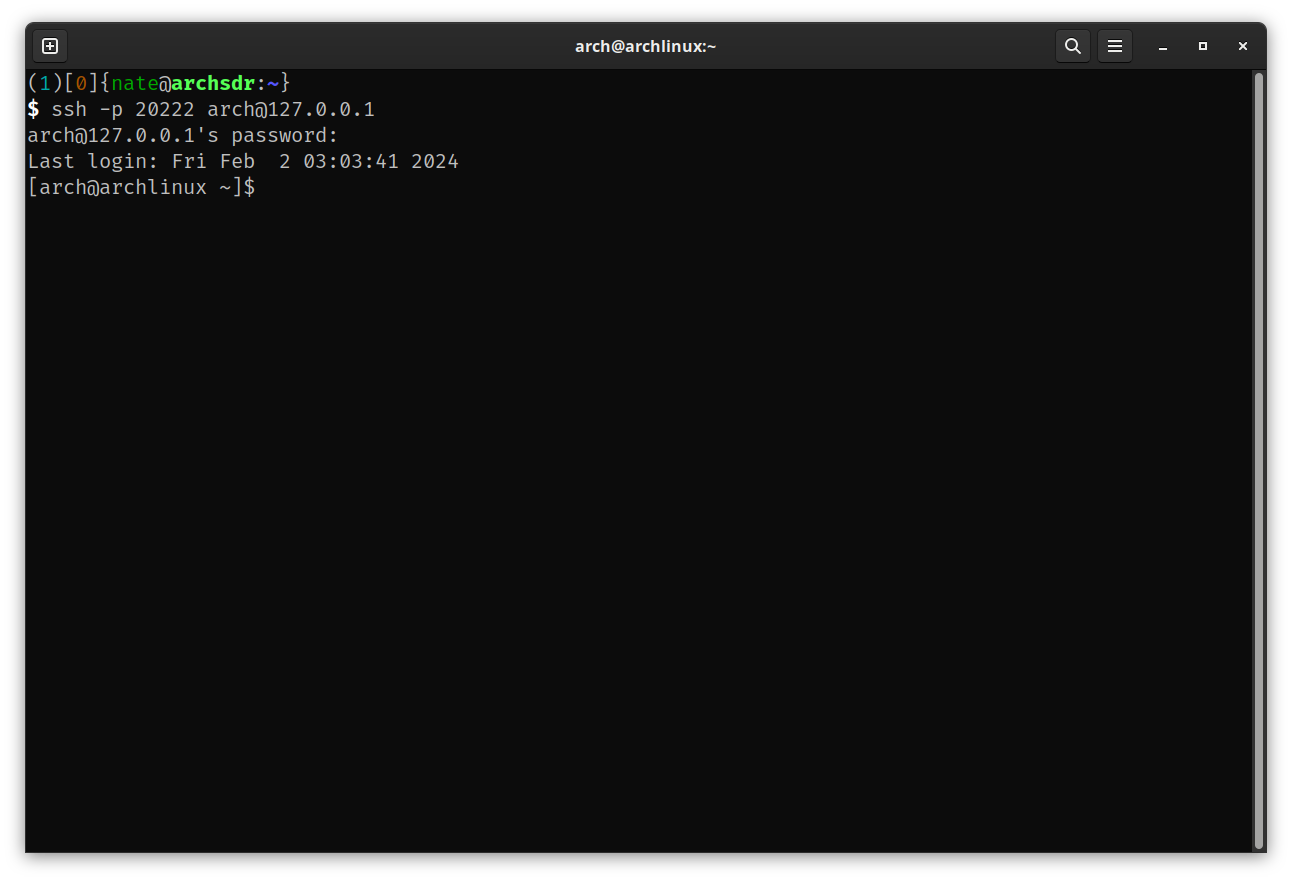This screenshot has height=881, width=1292.
Task: Close the terminal window
Action: (x=1243, y=46)
